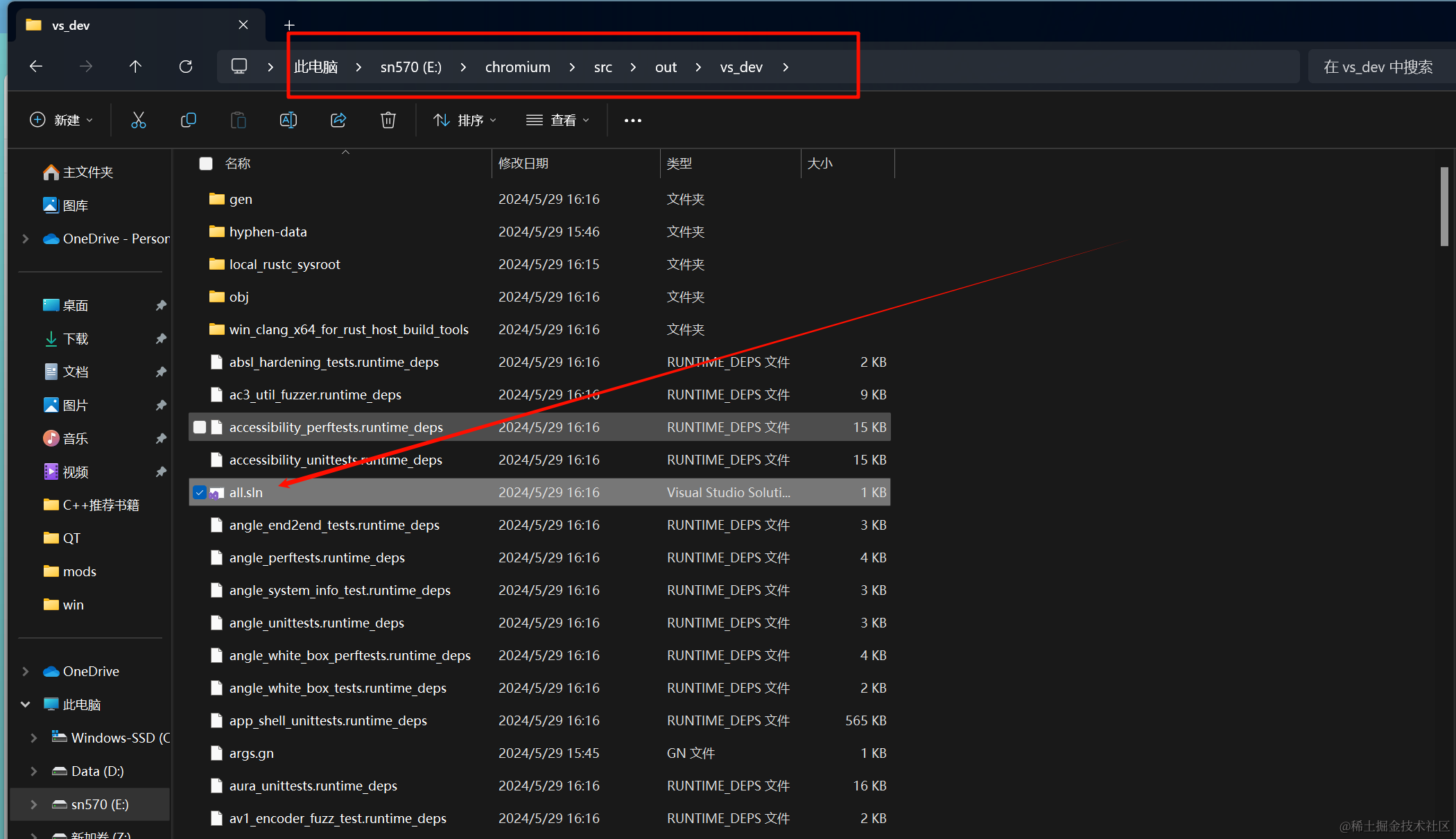The image size is (1456, 839).
Task: Click the Share icon in toolbar
Action: point(338,120)
